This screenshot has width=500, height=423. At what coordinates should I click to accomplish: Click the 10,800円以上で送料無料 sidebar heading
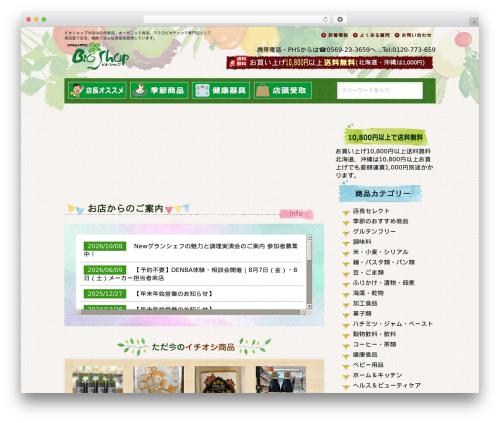pos(385,137)
